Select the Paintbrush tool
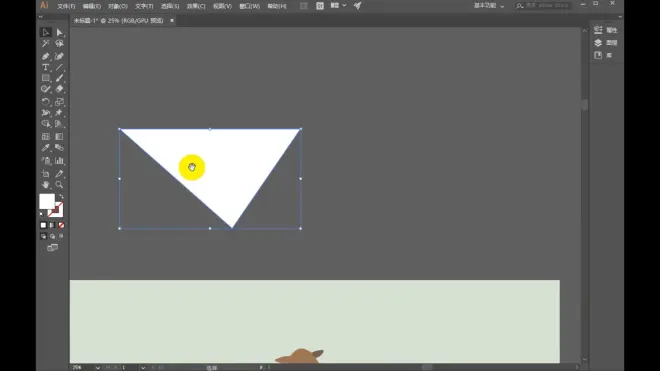This screenshot has width=660, height=371. coord(59,78)
